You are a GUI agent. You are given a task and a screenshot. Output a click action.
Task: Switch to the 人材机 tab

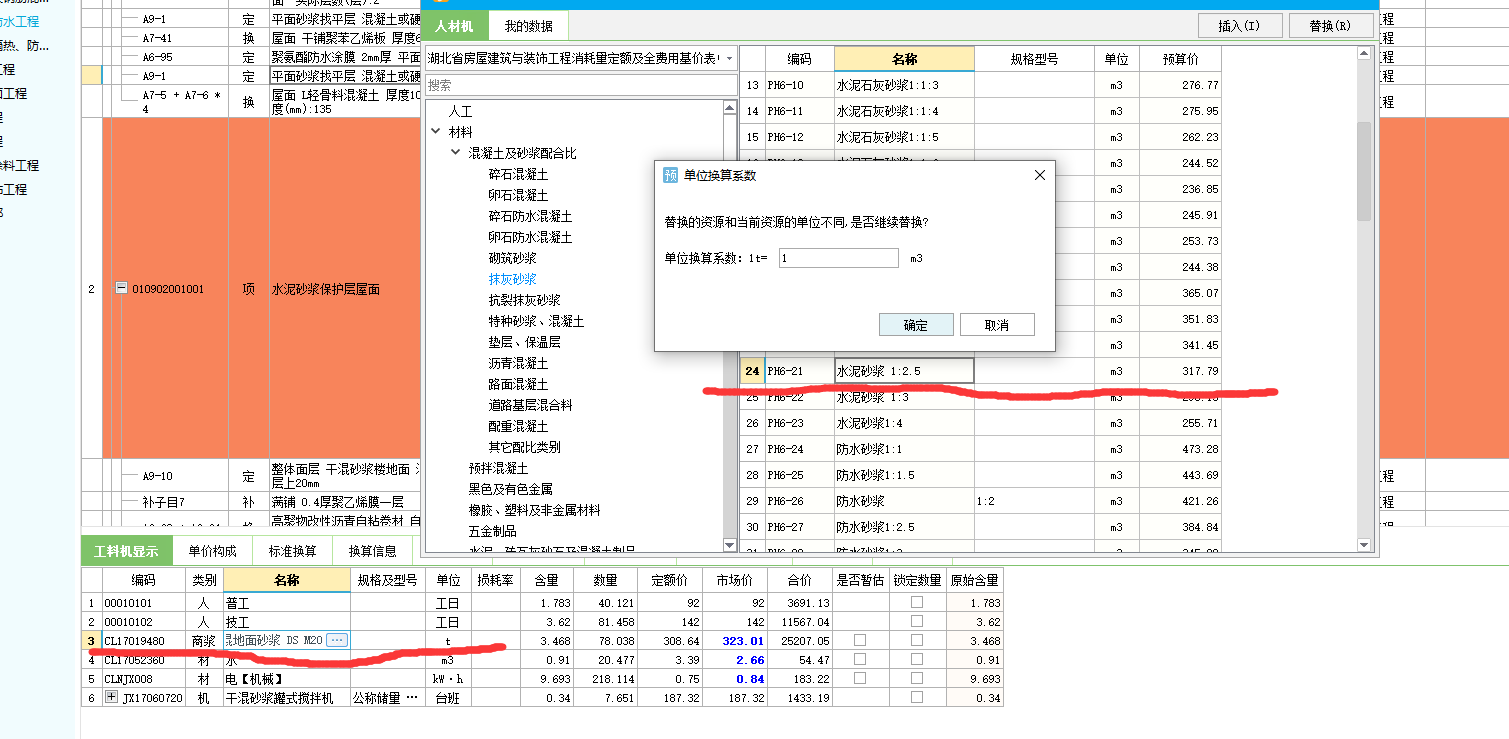tap(454, 25)
